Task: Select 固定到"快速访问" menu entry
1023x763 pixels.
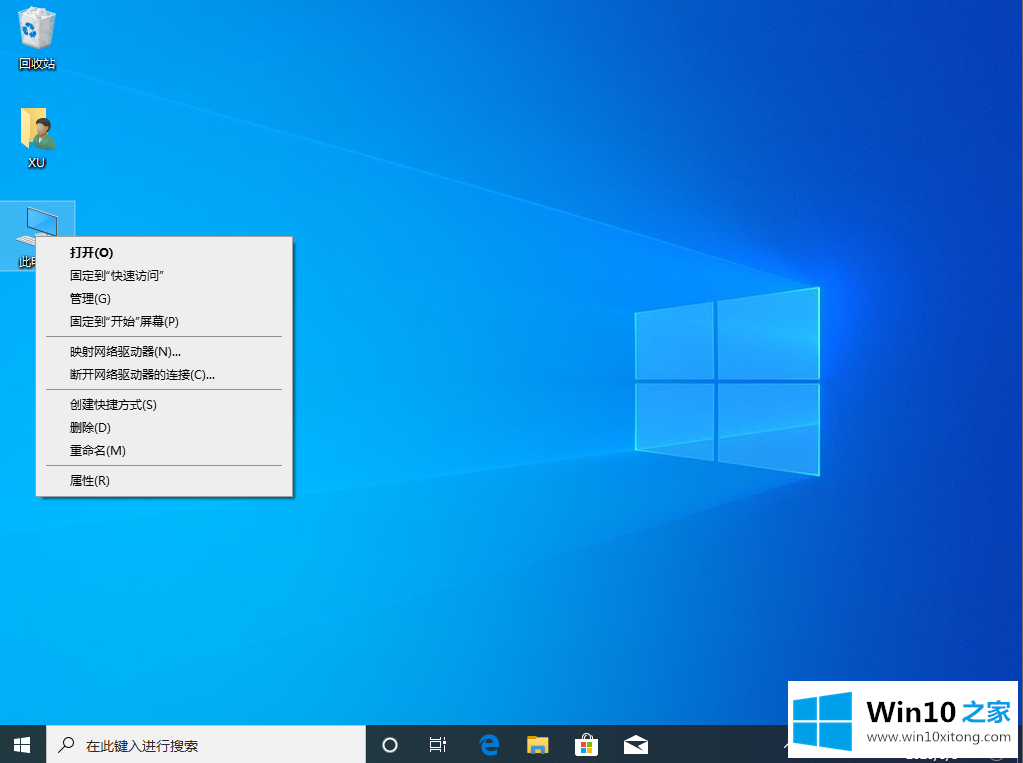Action: tap(116, 275)
